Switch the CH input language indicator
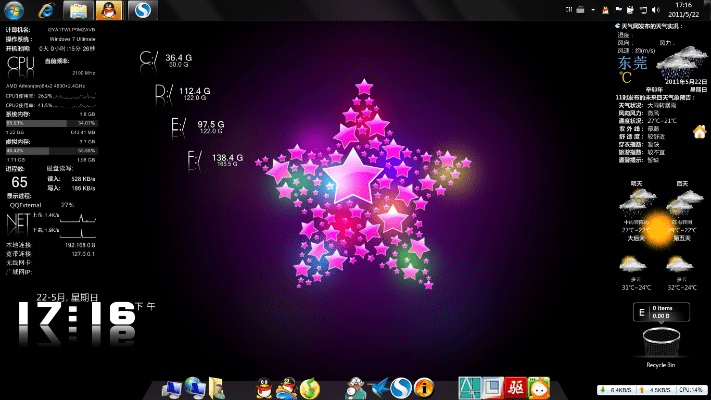The width and height of the screenshot is (711, 400). tap(569, 10)
